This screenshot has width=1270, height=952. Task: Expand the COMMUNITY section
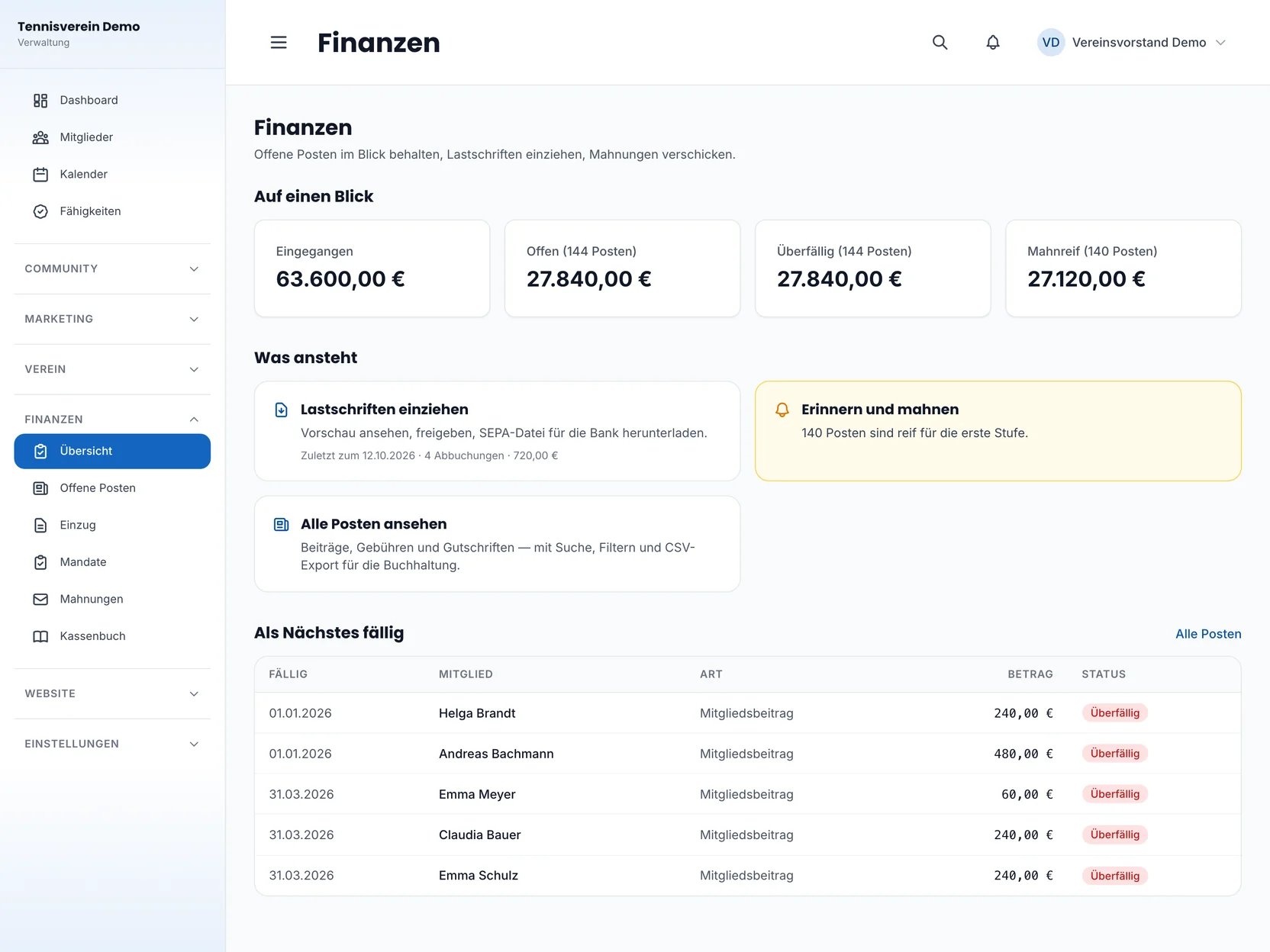click(x=112, y=269)
